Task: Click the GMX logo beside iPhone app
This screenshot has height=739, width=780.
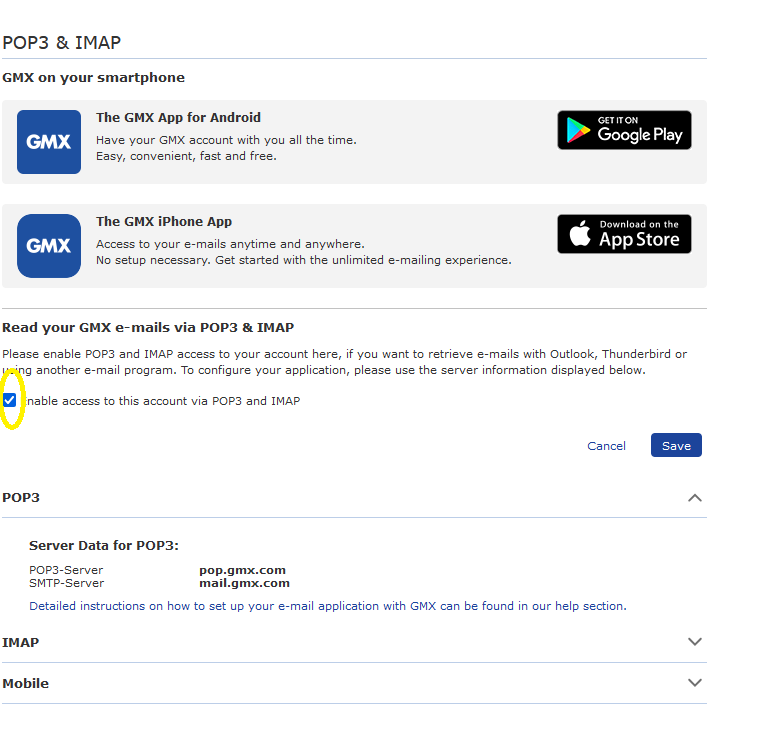Action: click(49, 246)
